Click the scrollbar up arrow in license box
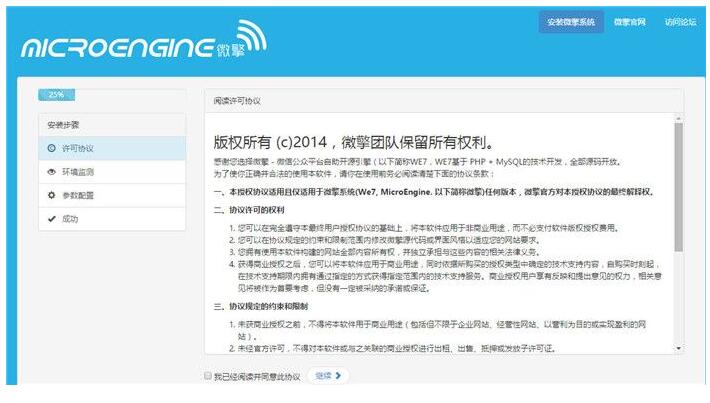 tap(678, 119)
